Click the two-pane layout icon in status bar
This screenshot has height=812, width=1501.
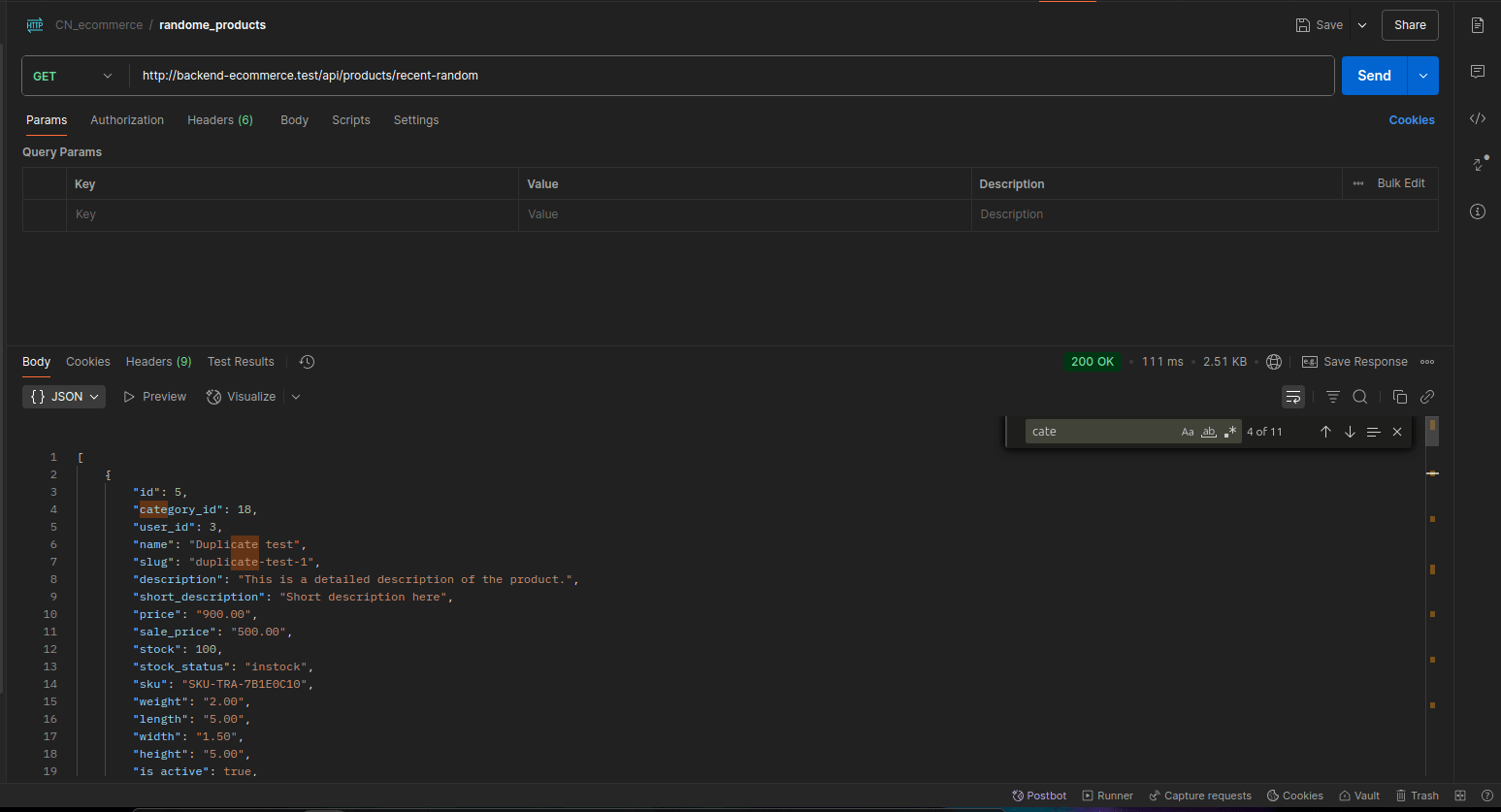(x=1460, y=796)
